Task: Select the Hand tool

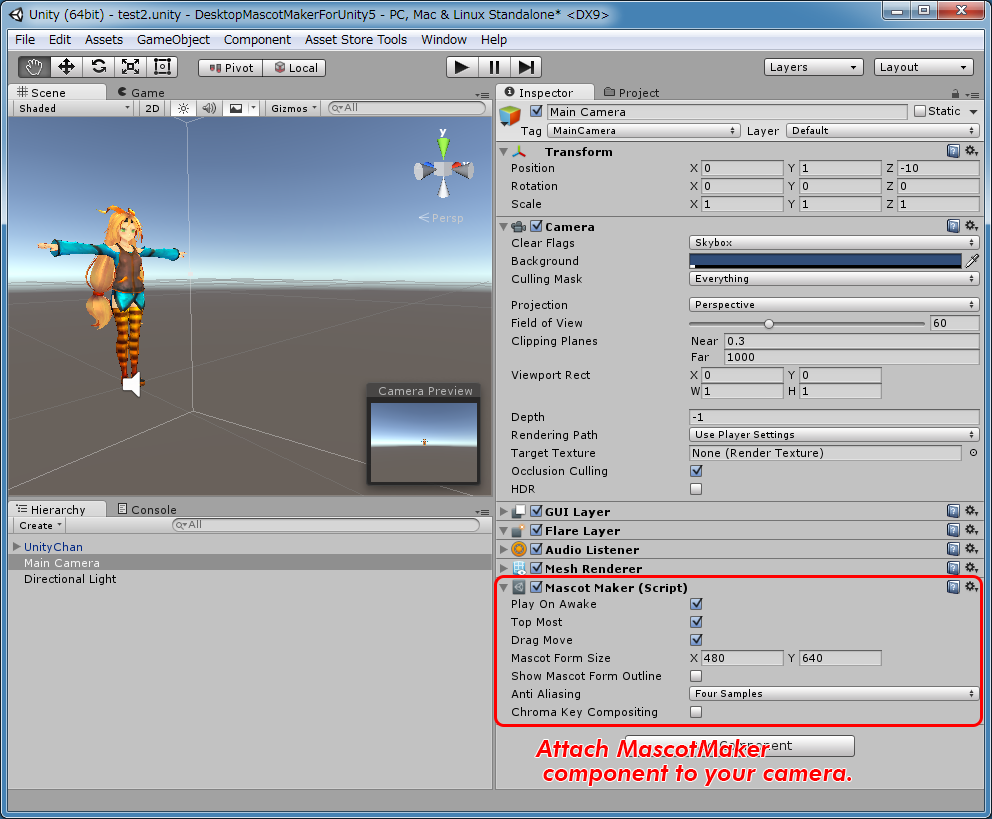Action: (34, 67)
